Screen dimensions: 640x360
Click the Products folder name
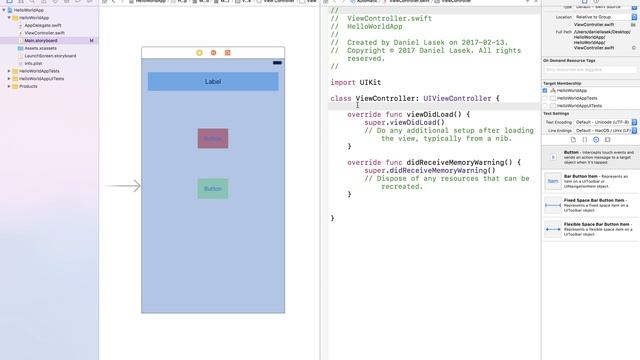(28, 86)
